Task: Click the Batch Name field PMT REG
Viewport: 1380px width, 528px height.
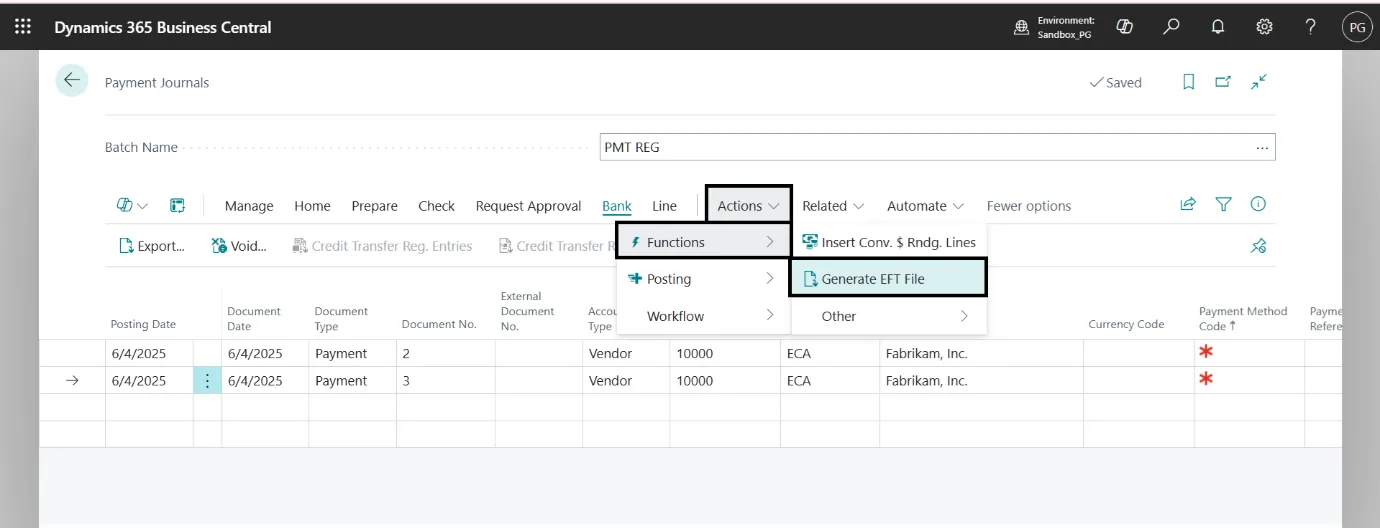Action: coord(925,147)
